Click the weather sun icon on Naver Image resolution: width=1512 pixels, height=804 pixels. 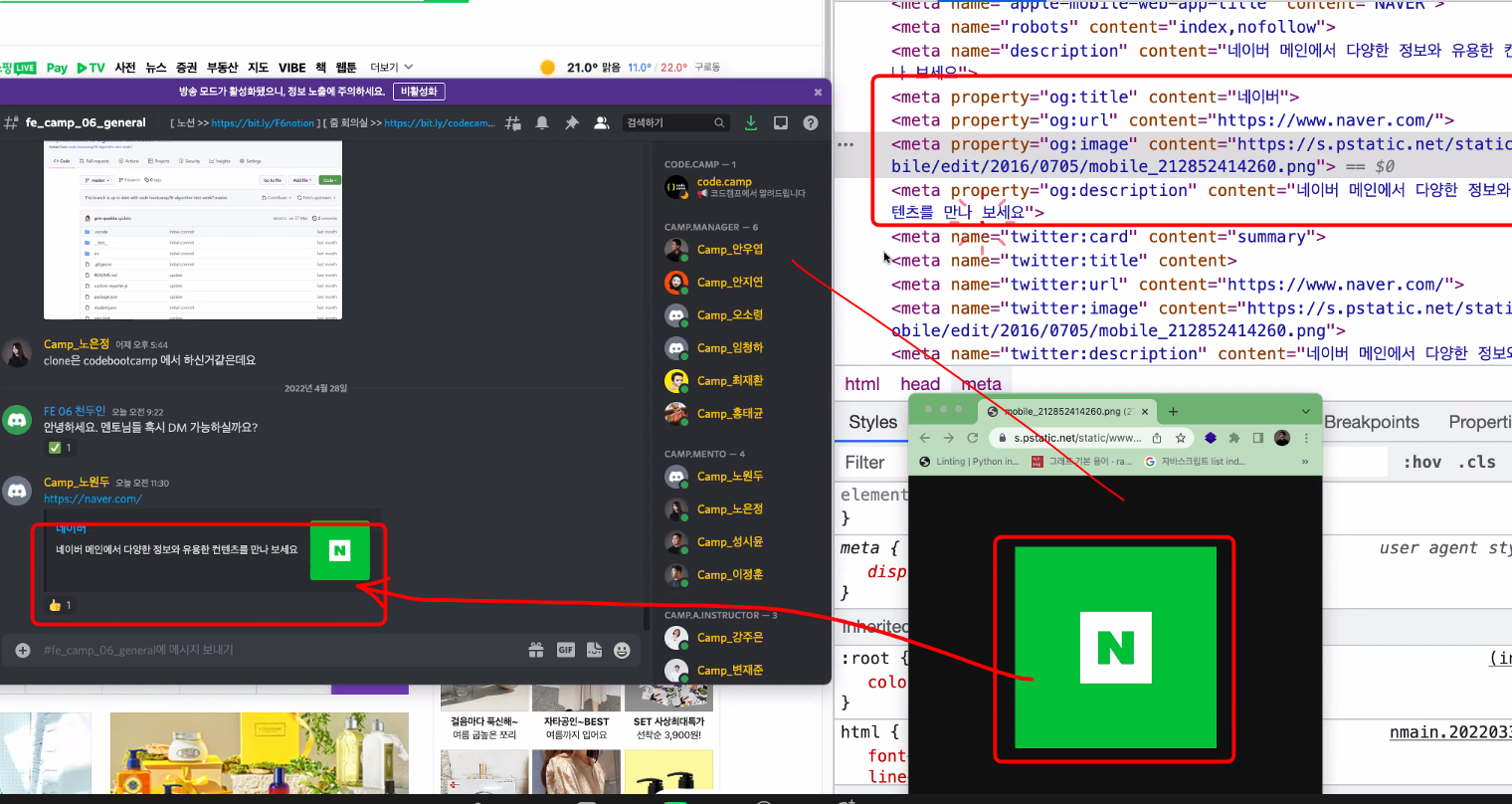[x=547, y=68]
